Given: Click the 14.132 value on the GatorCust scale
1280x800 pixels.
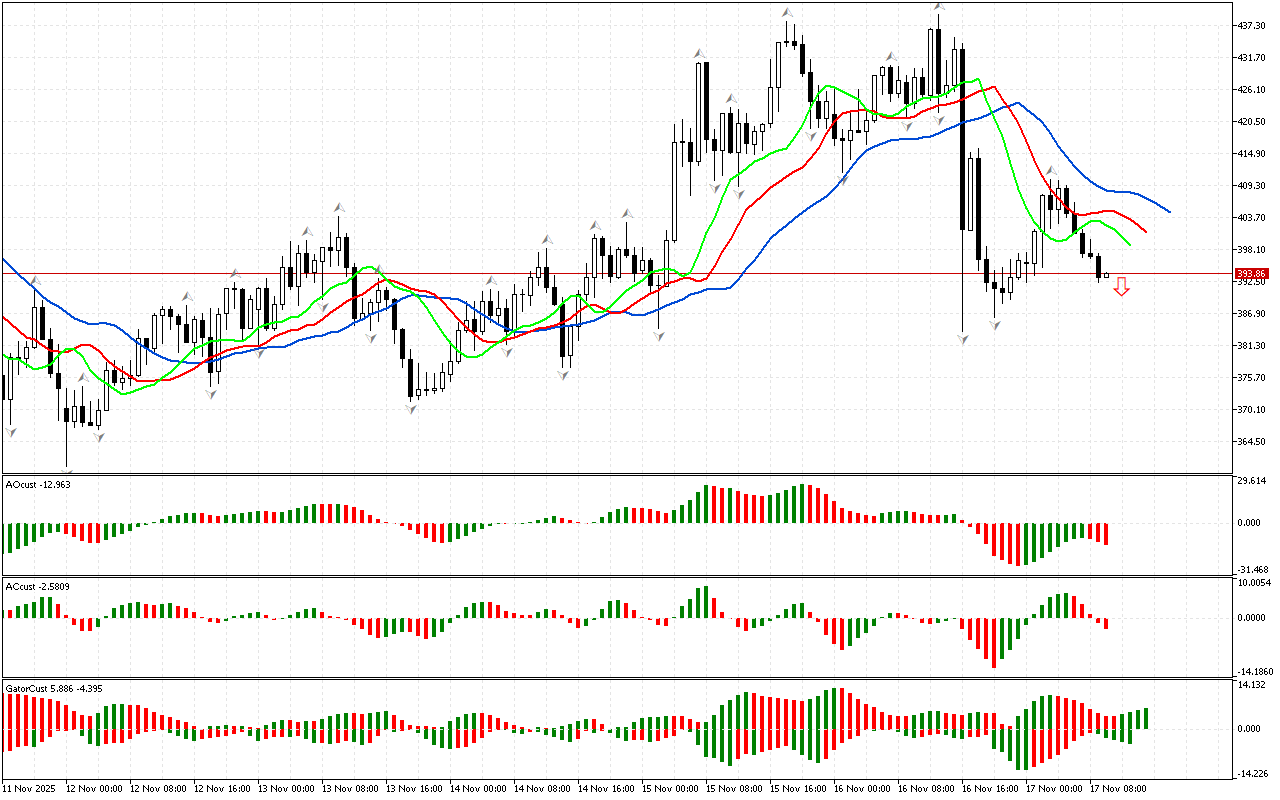Looking at the screenshot, I should 1252,685.
